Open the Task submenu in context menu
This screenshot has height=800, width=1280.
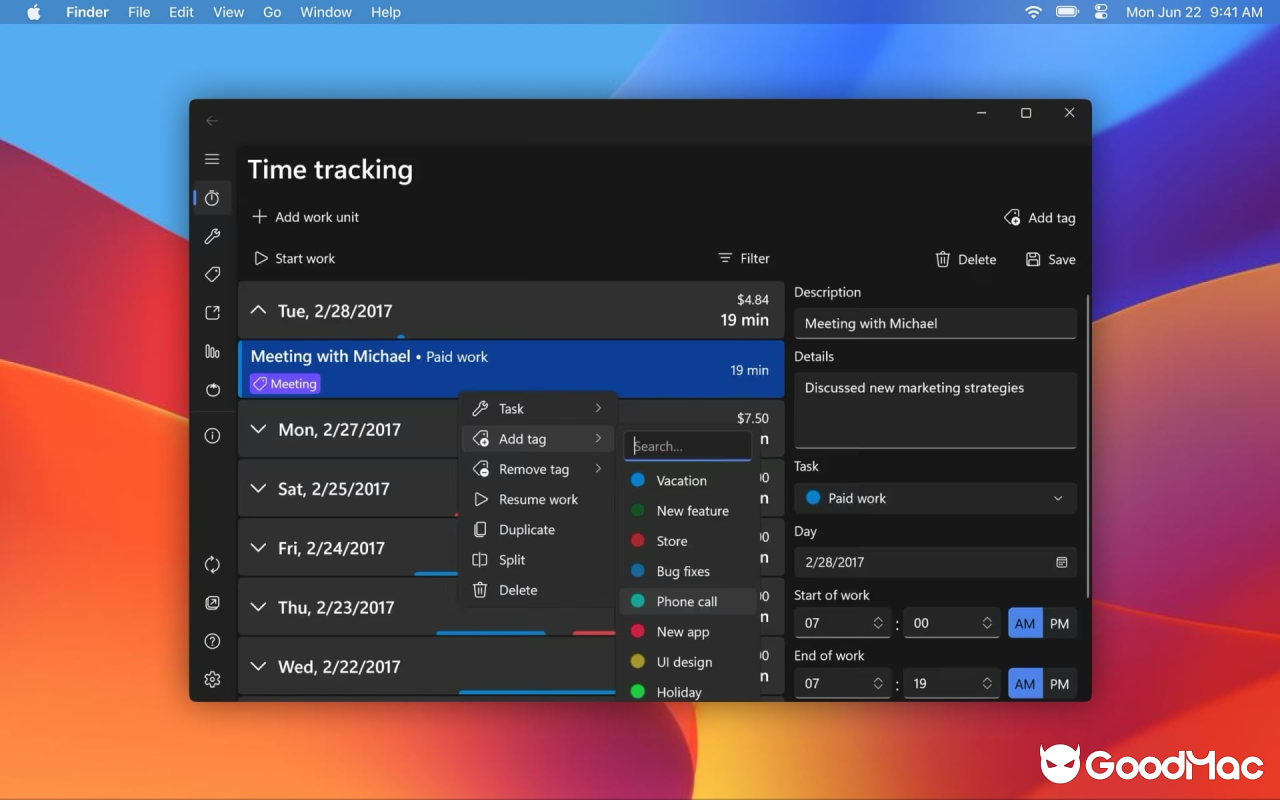pyautogui.click(x=538, y=408)
